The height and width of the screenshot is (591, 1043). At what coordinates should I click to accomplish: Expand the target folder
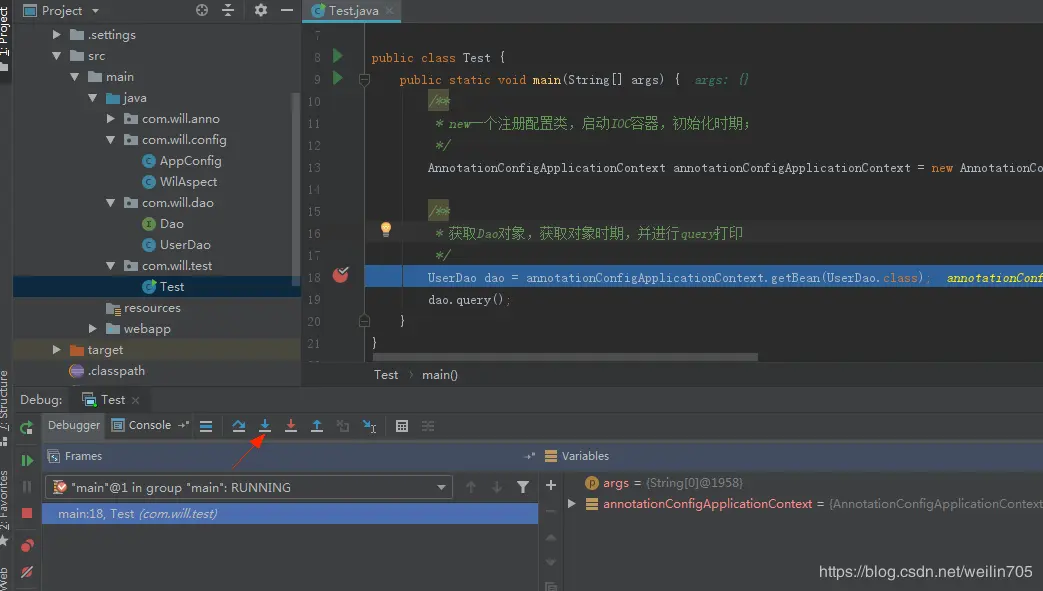(x=57, y=349)
